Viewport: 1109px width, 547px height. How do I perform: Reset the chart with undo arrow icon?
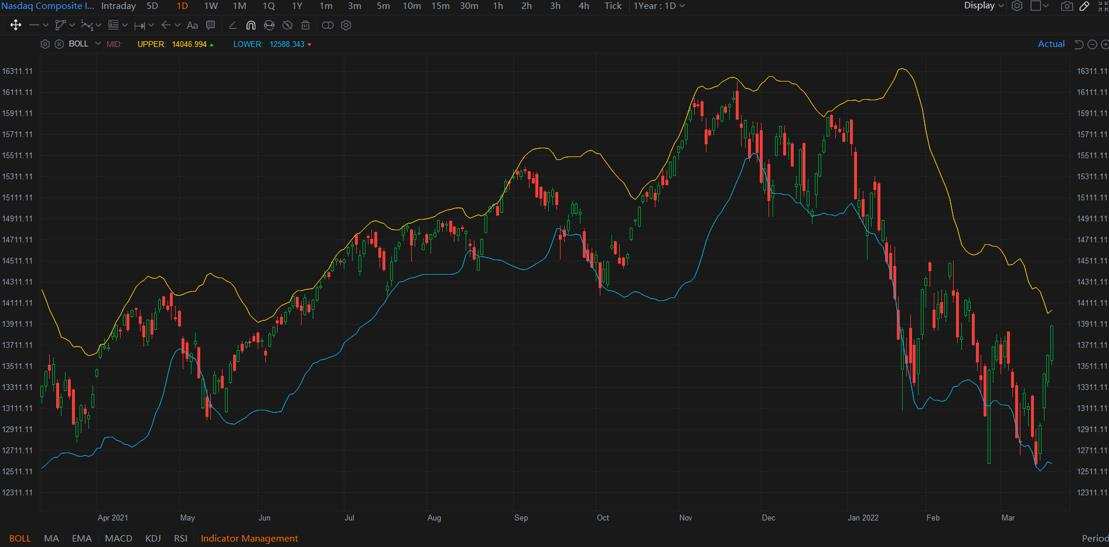pos(1079,44)
